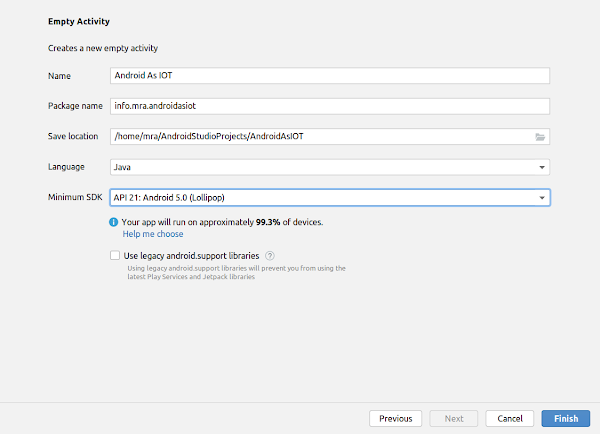The width and height of the screenshot is (600, 434).
Task: Focus the Name field with Android As IOT
Action: coord(330,76)
